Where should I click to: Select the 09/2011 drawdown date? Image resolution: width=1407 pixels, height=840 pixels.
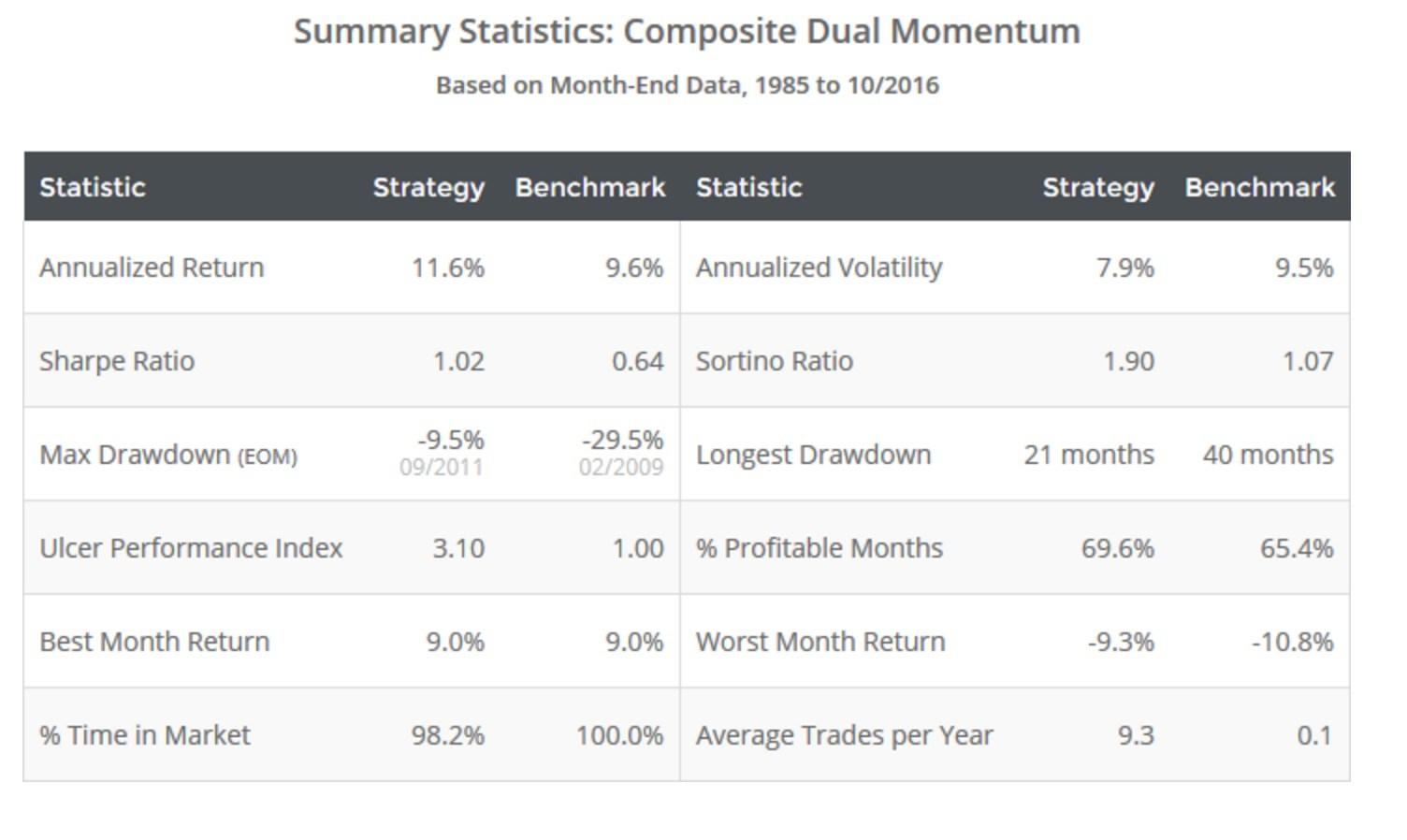point(441,468)
